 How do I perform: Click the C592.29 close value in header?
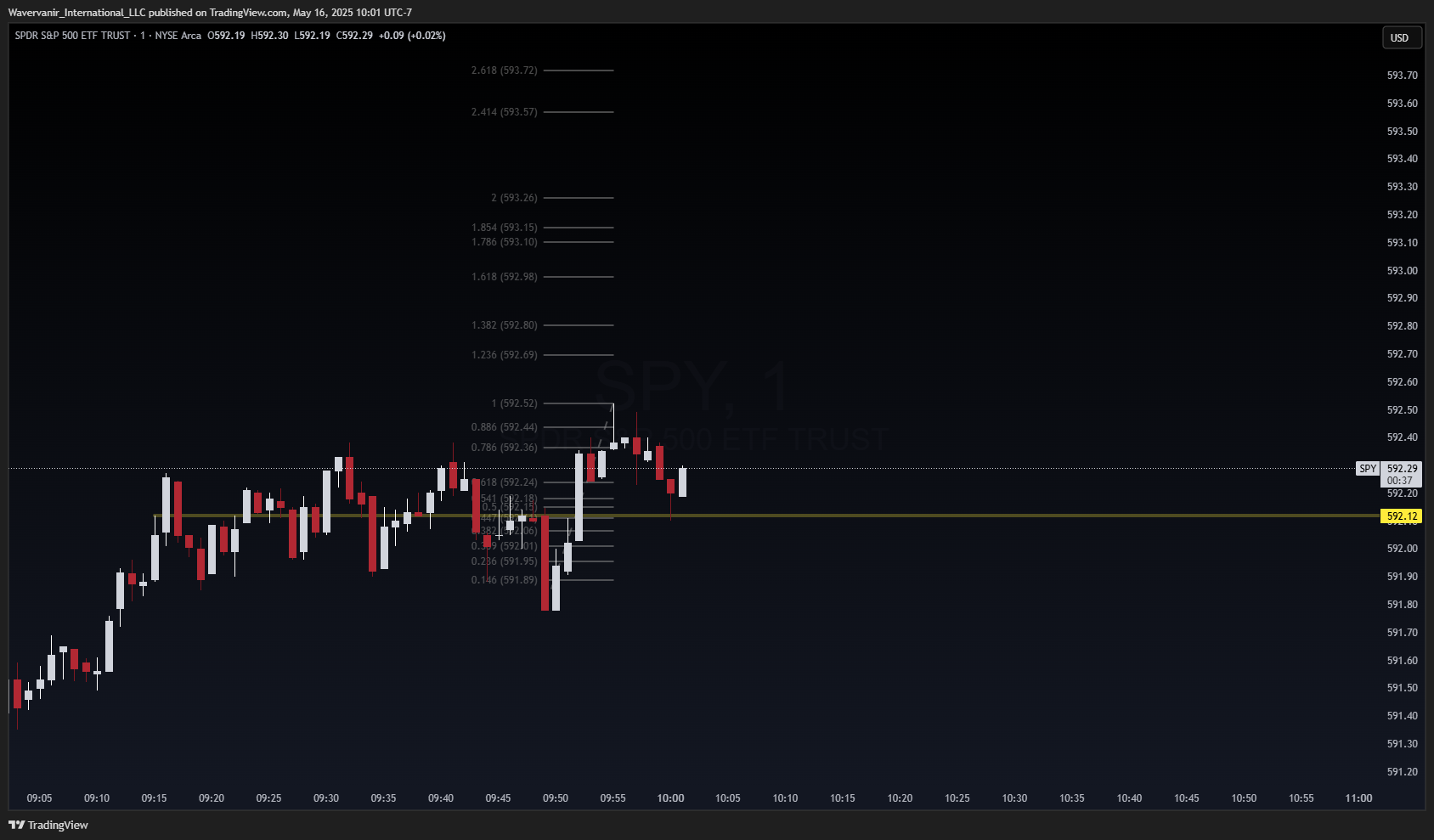[354, 36]
